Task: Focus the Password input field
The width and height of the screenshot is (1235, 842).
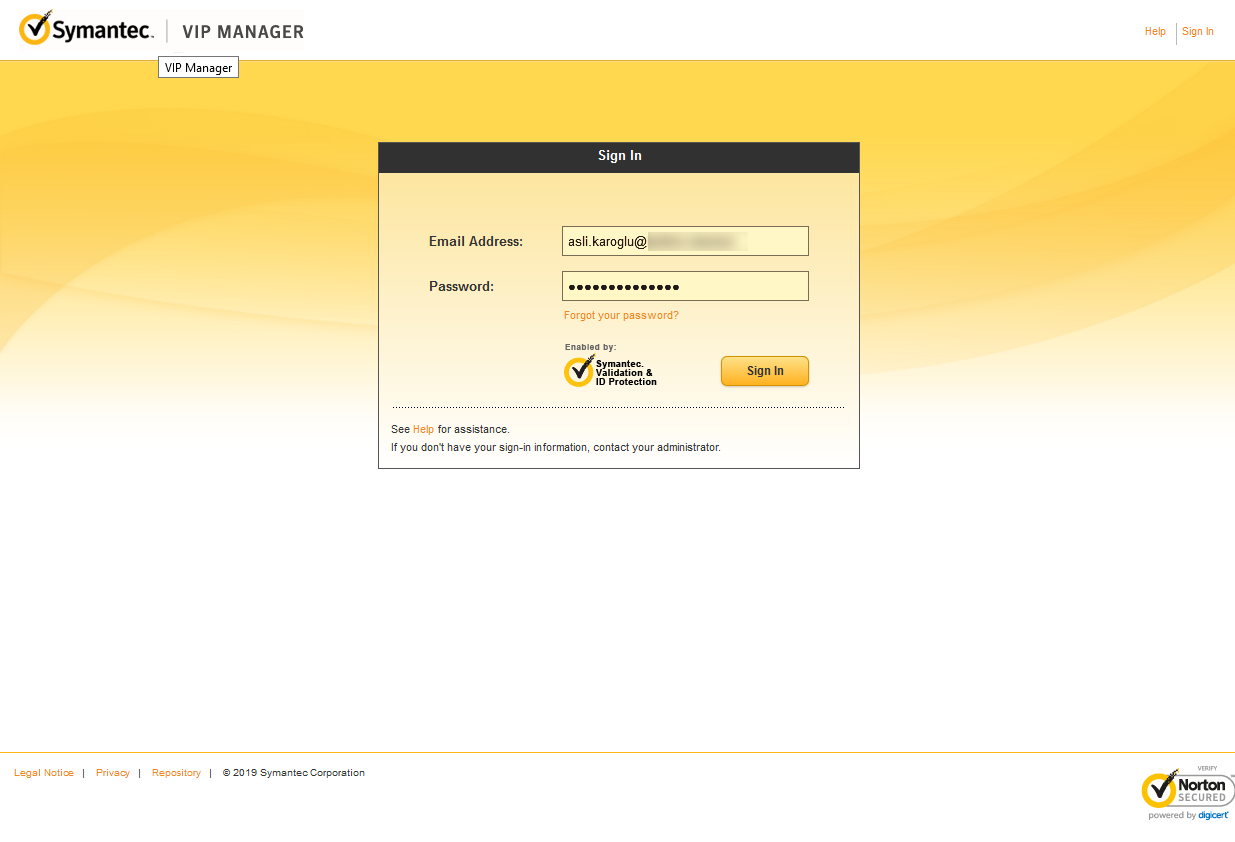Action: (x=685, y=287)
